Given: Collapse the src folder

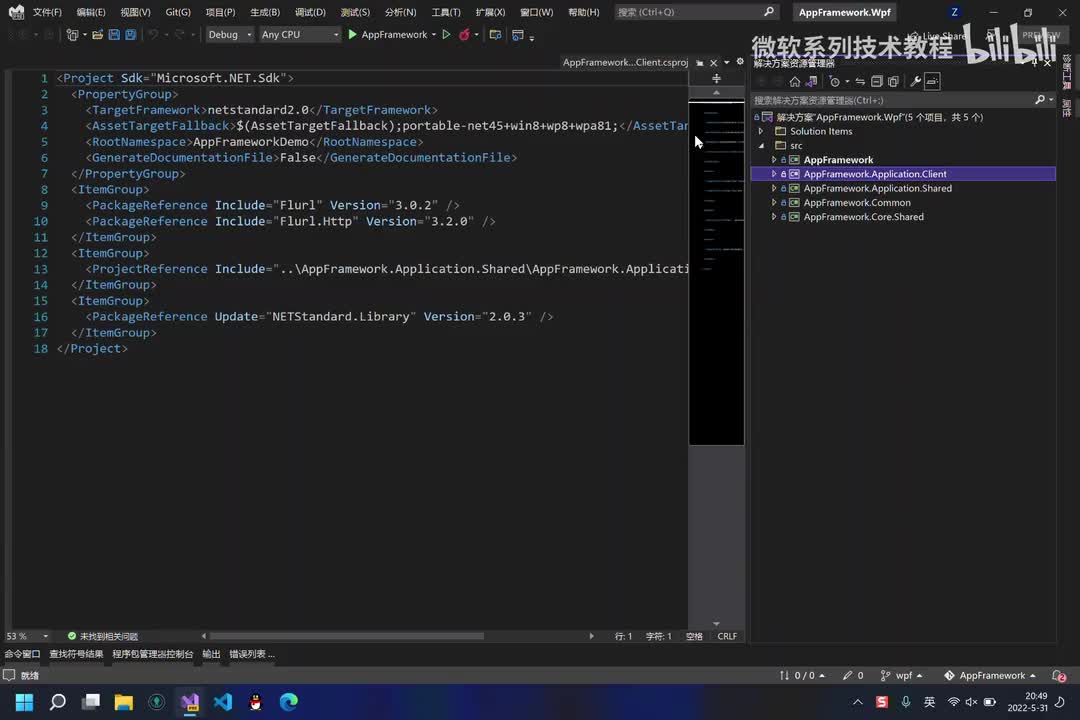Looking at the screenshot, I should click(761, 145).
